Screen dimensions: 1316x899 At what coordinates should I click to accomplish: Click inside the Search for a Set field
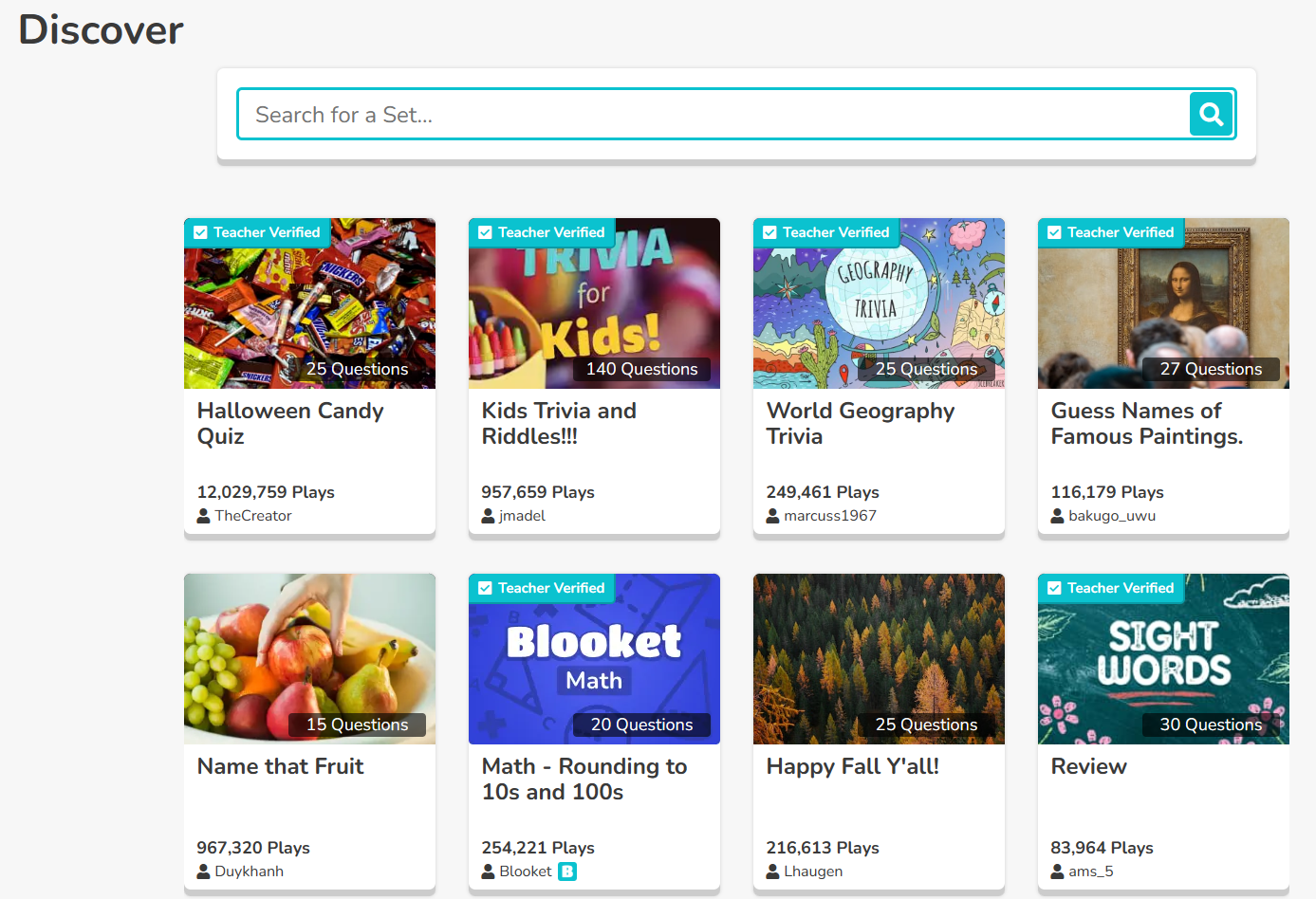coord(712,115)
